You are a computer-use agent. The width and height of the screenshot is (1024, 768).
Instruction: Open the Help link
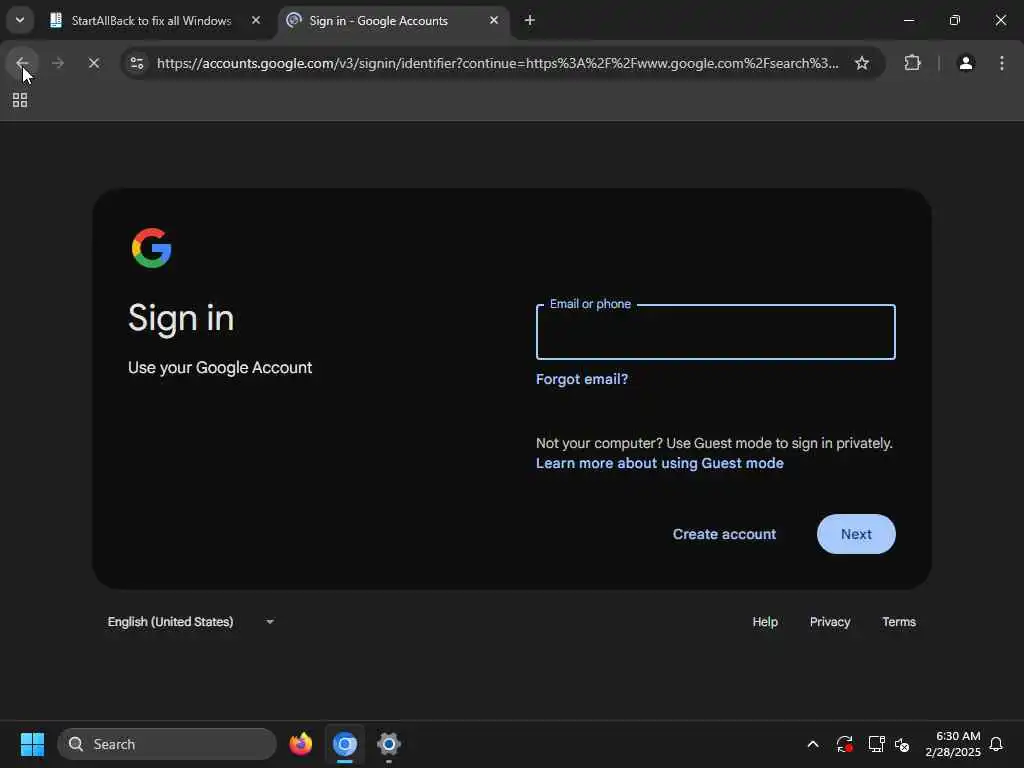tap(765, 622)
